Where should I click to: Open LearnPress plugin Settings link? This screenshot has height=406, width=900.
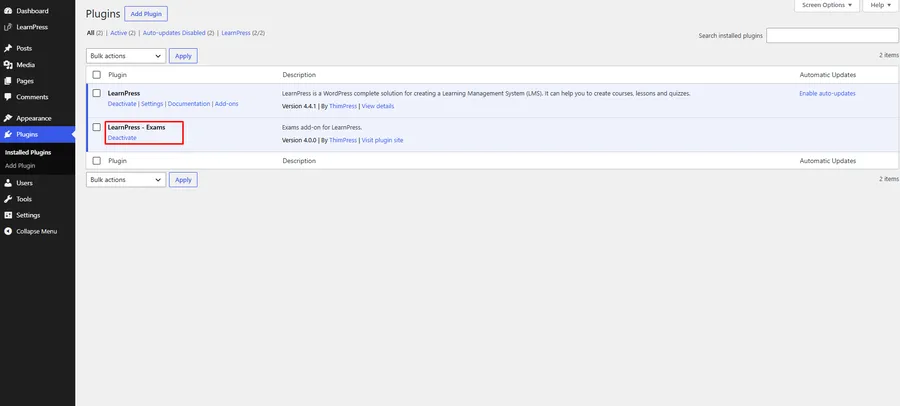point(152,104)
